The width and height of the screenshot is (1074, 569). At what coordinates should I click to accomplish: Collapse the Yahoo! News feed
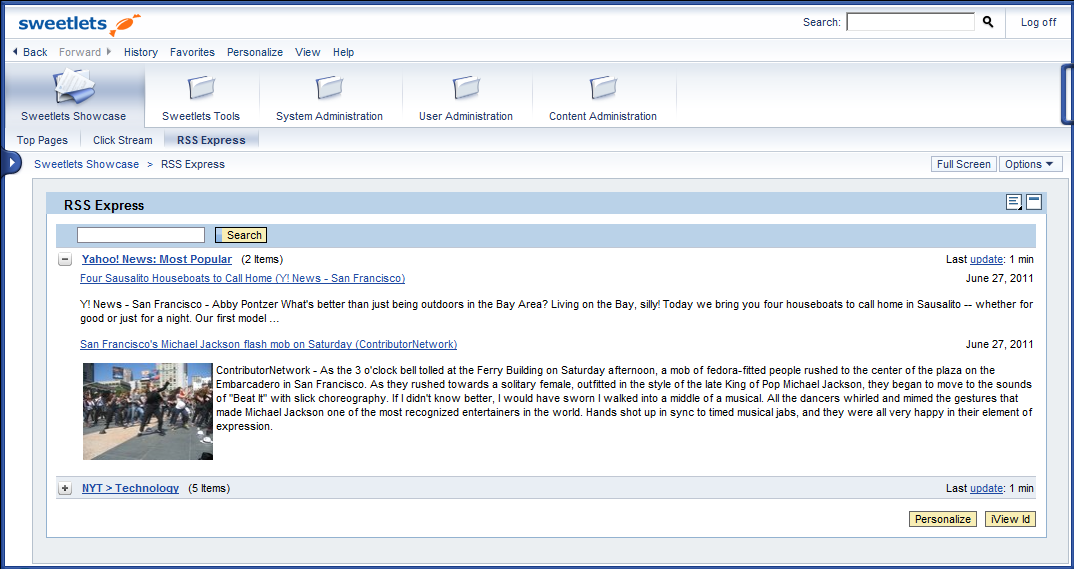(x=64, y=260)
